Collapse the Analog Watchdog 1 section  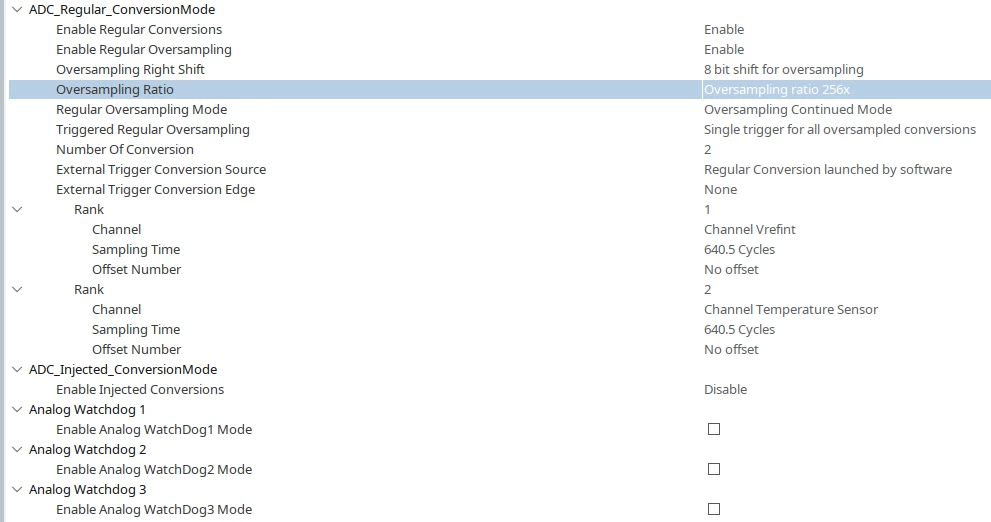[x=17, y=410]
